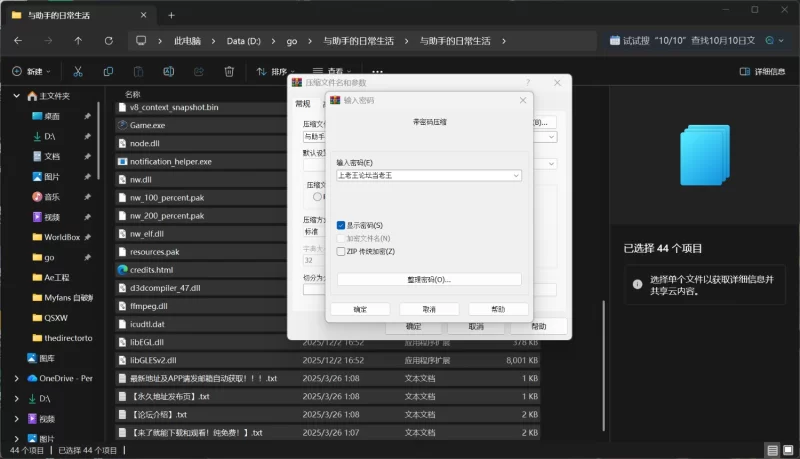Go back with the left arrow
The width and height of the screenshot is (800, 459).
pos(18,41)
